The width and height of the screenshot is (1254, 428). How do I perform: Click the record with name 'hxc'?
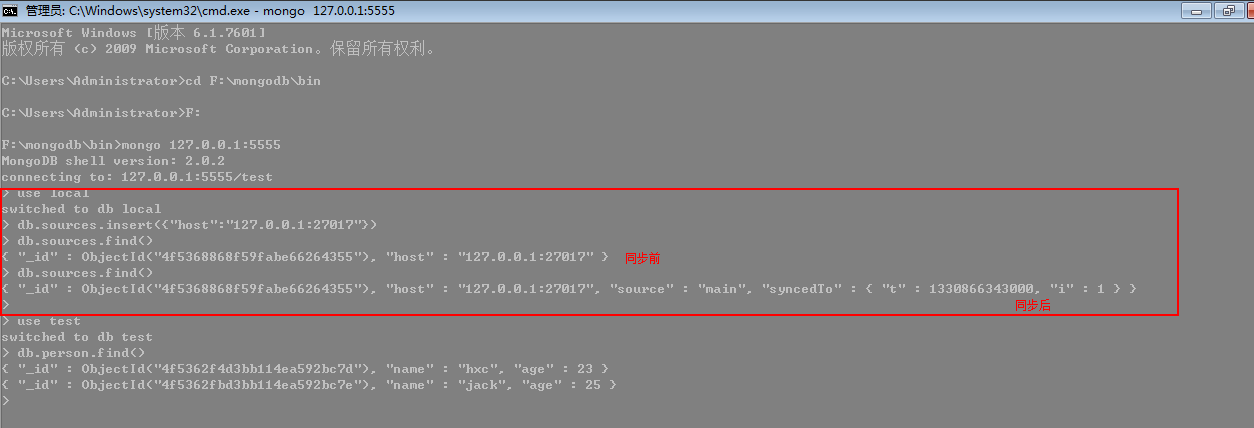tap(305, 369)
